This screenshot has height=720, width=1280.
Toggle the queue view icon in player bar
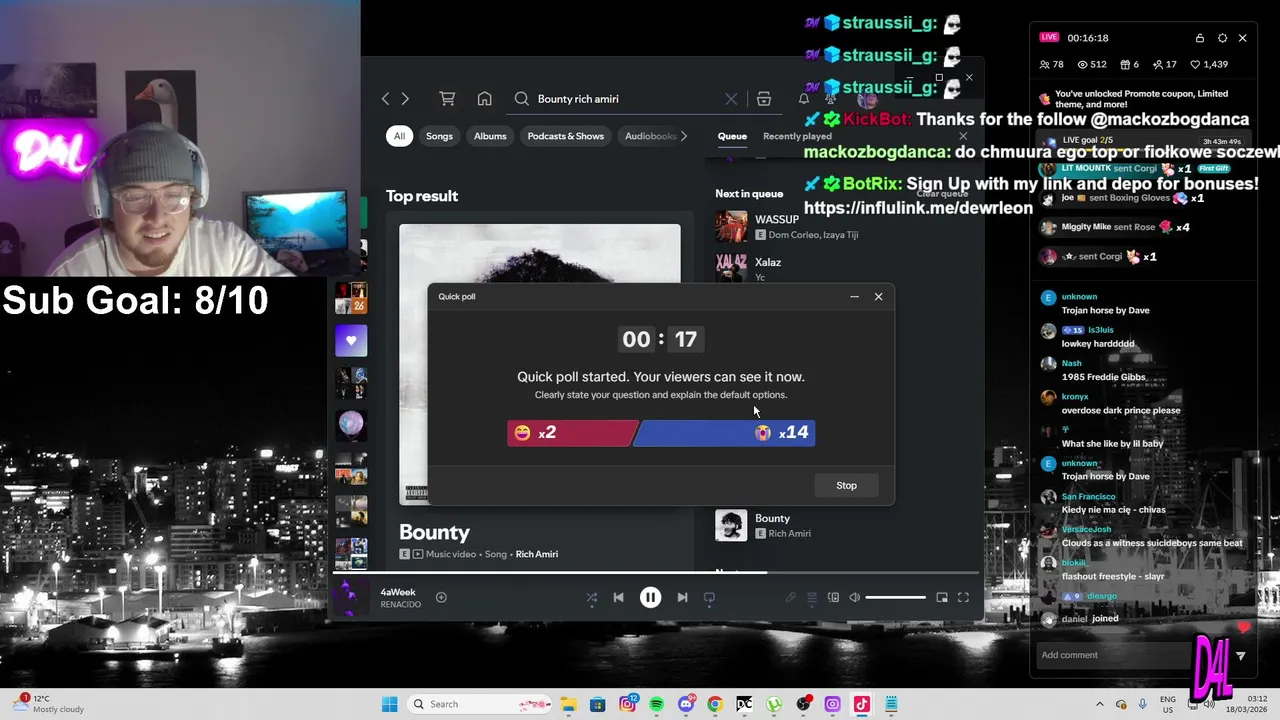pos(812,597)
